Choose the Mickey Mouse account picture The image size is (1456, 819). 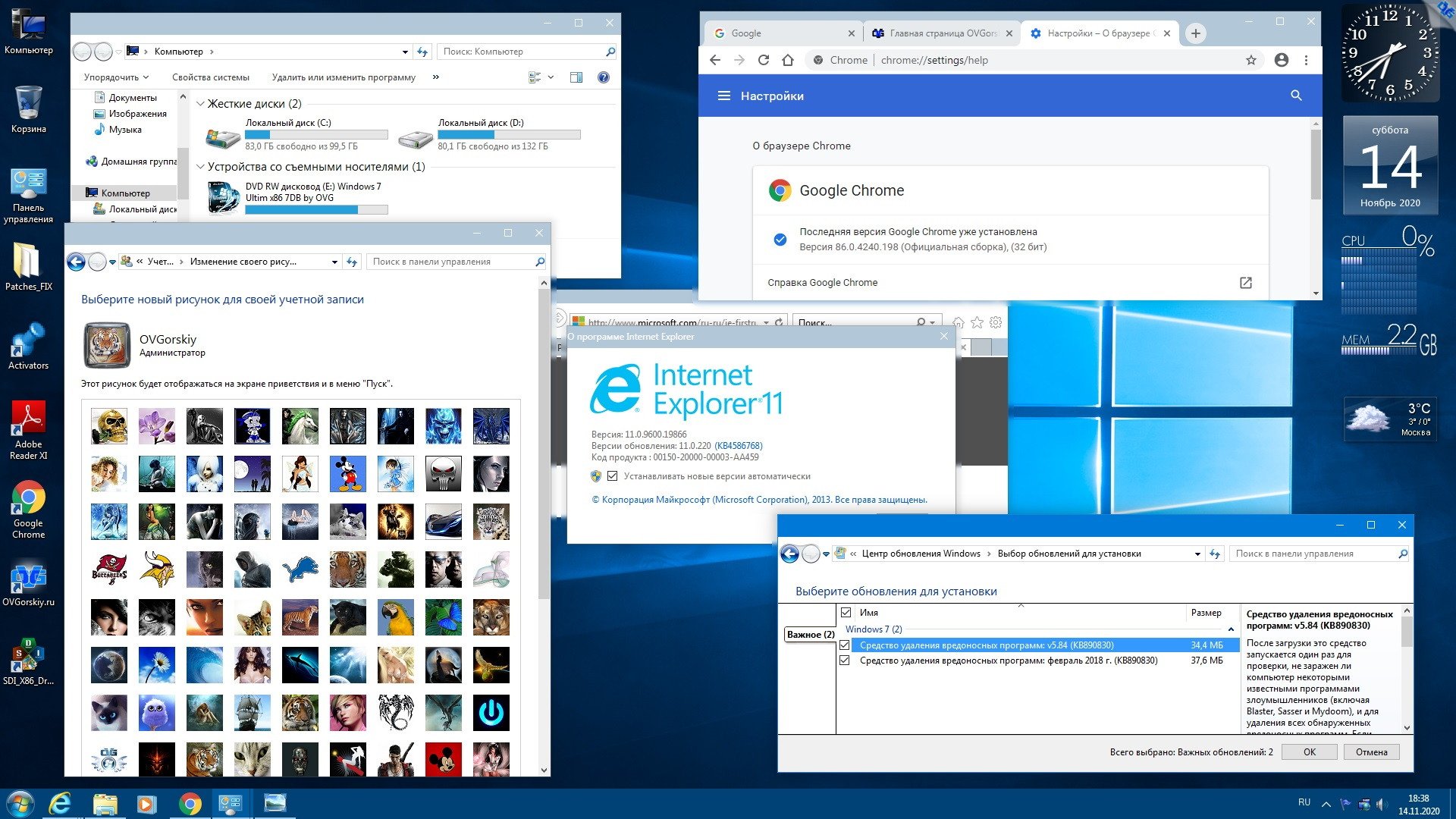click(x=349, y=474)
